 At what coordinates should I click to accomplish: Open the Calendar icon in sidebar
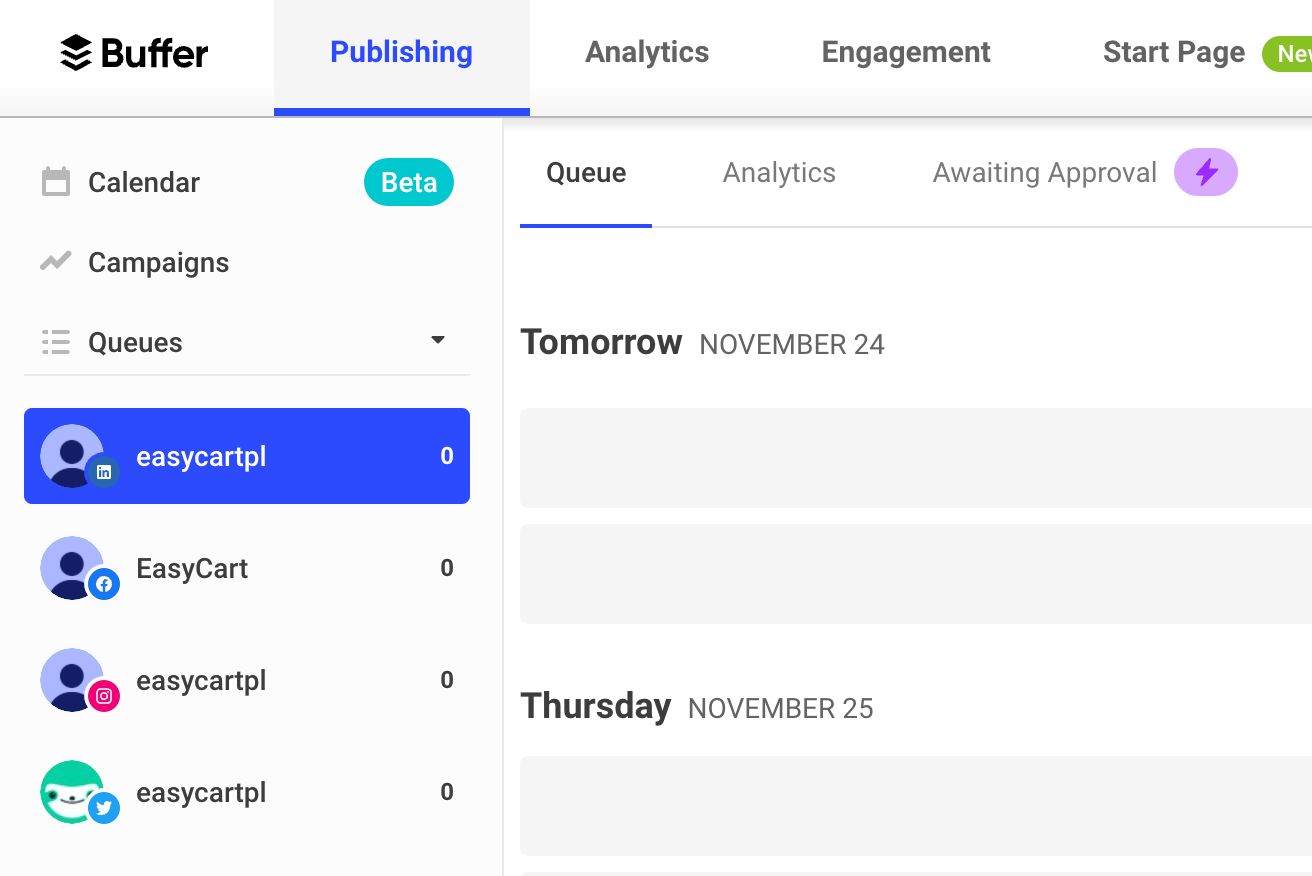click(56, 182)
